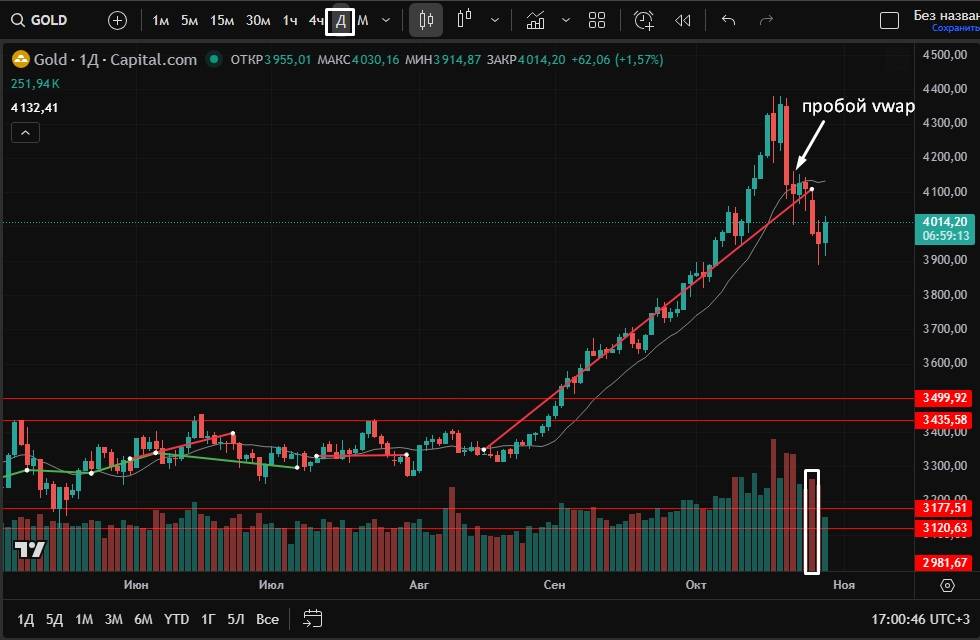Viewport: 980px width, 640px height.
Task: Select the 15m timeframe
Action: pyautogui.click(x=222, y=20)
